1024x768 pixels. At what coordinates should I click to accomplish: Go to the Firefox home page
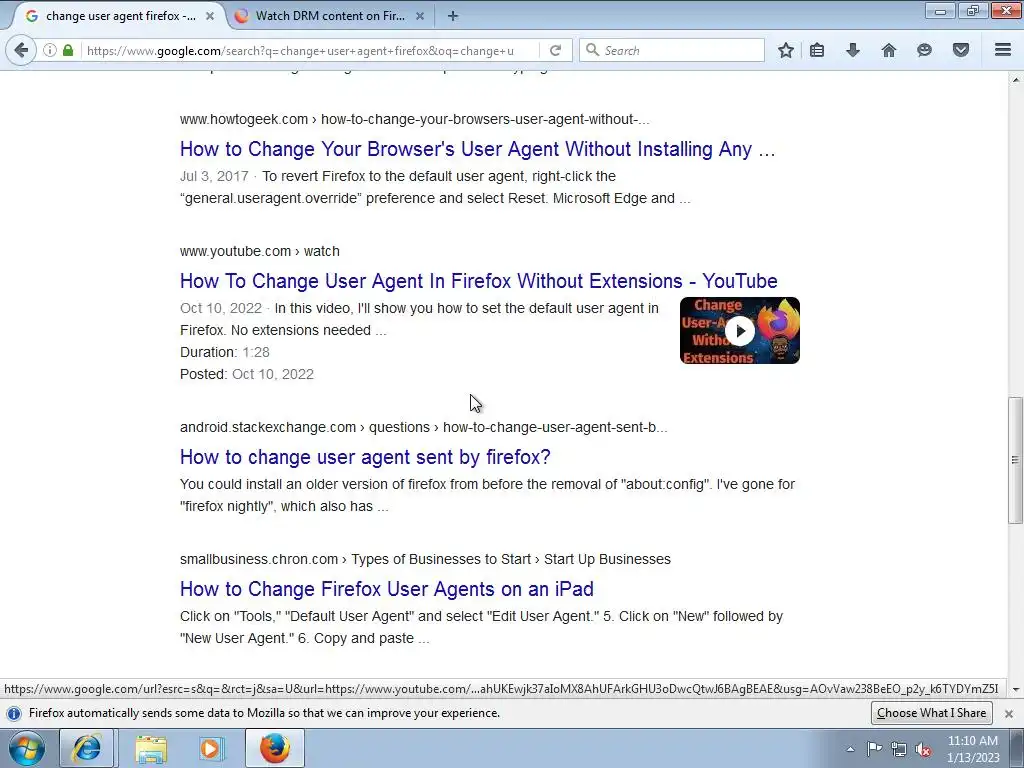(x=889, y=50)
